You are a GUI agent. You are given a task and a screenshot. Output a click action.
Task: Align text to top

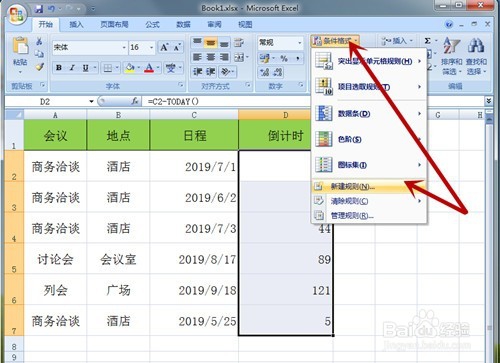coord(197,42)
